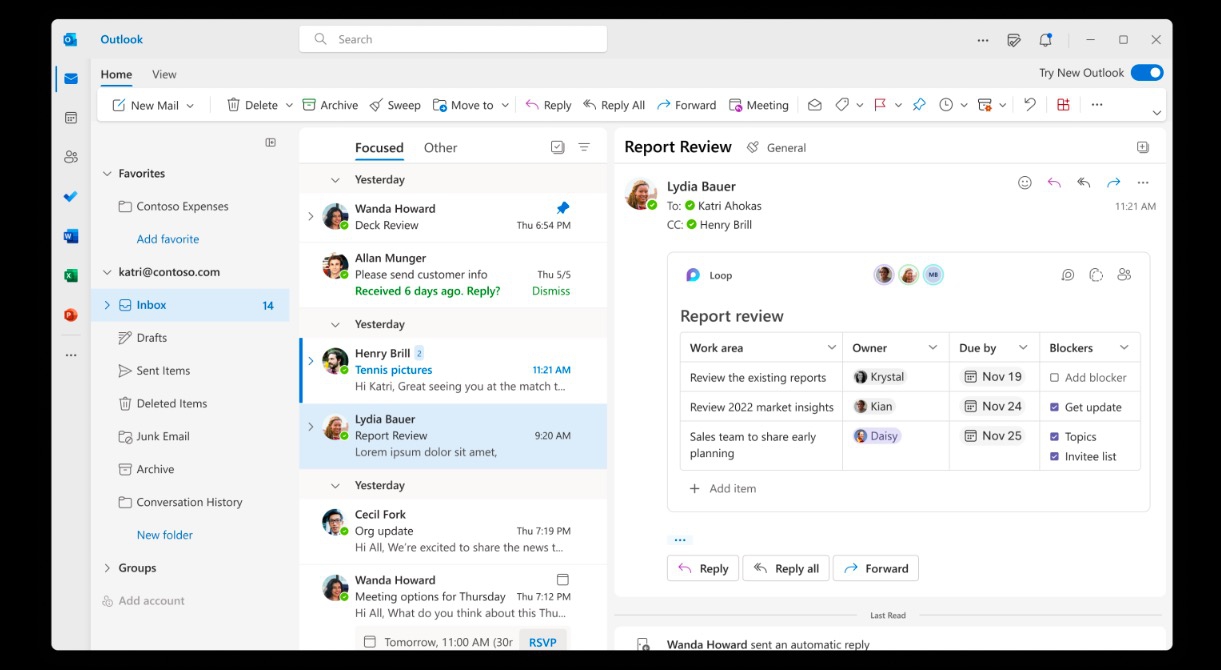Uncheck the Topics checkbox
The width and height of the screenshot is (1221, 670).
click(1055, 437)
